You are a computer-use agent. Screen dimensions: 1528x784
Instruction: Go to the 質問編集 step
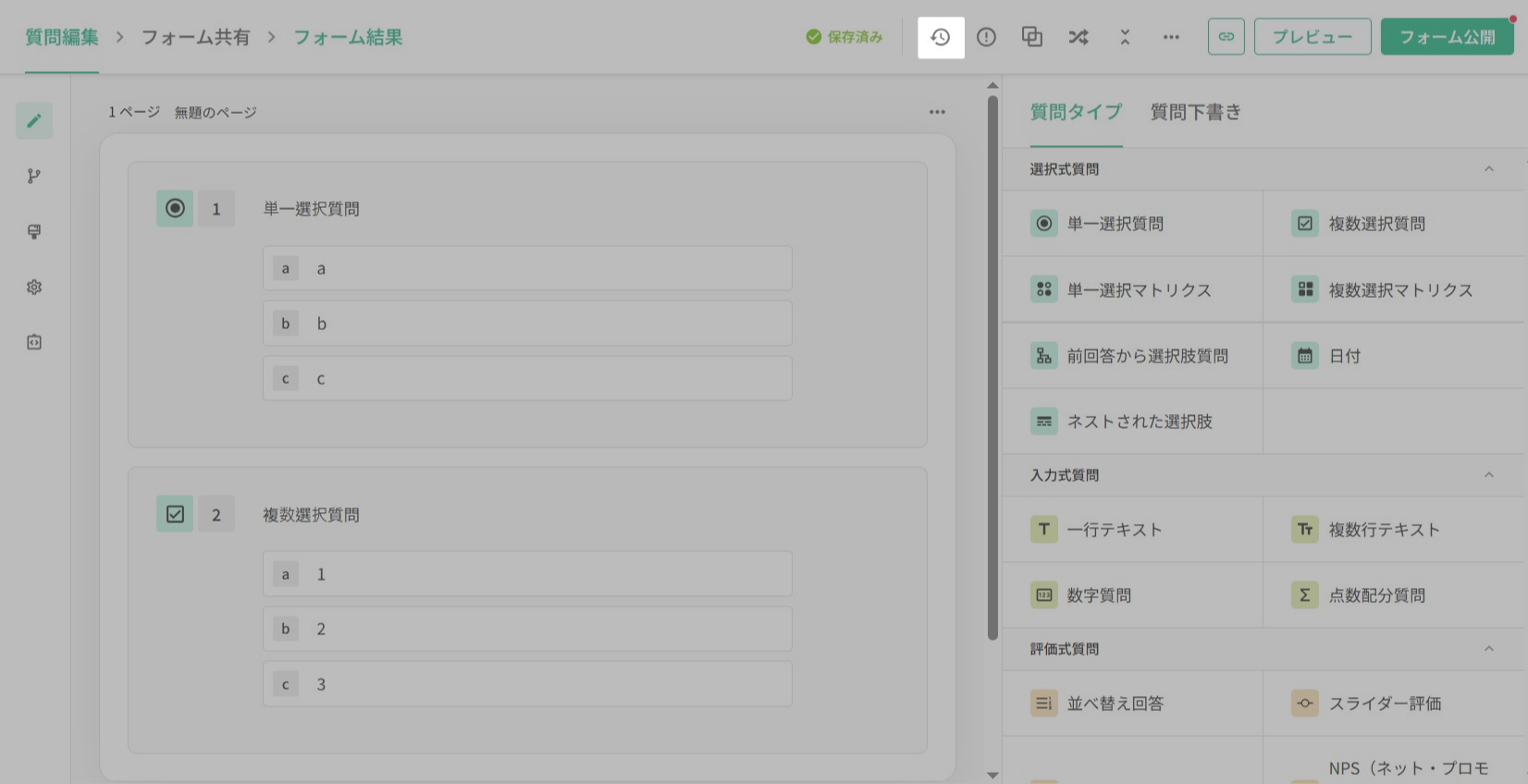tap(62, 37)
